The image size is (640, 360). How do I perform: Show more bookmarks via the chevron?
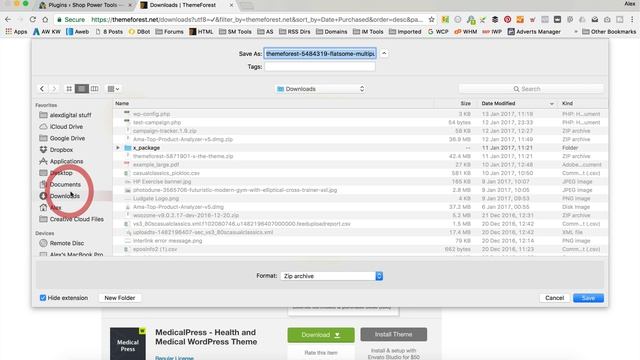[x=576, y=31]
